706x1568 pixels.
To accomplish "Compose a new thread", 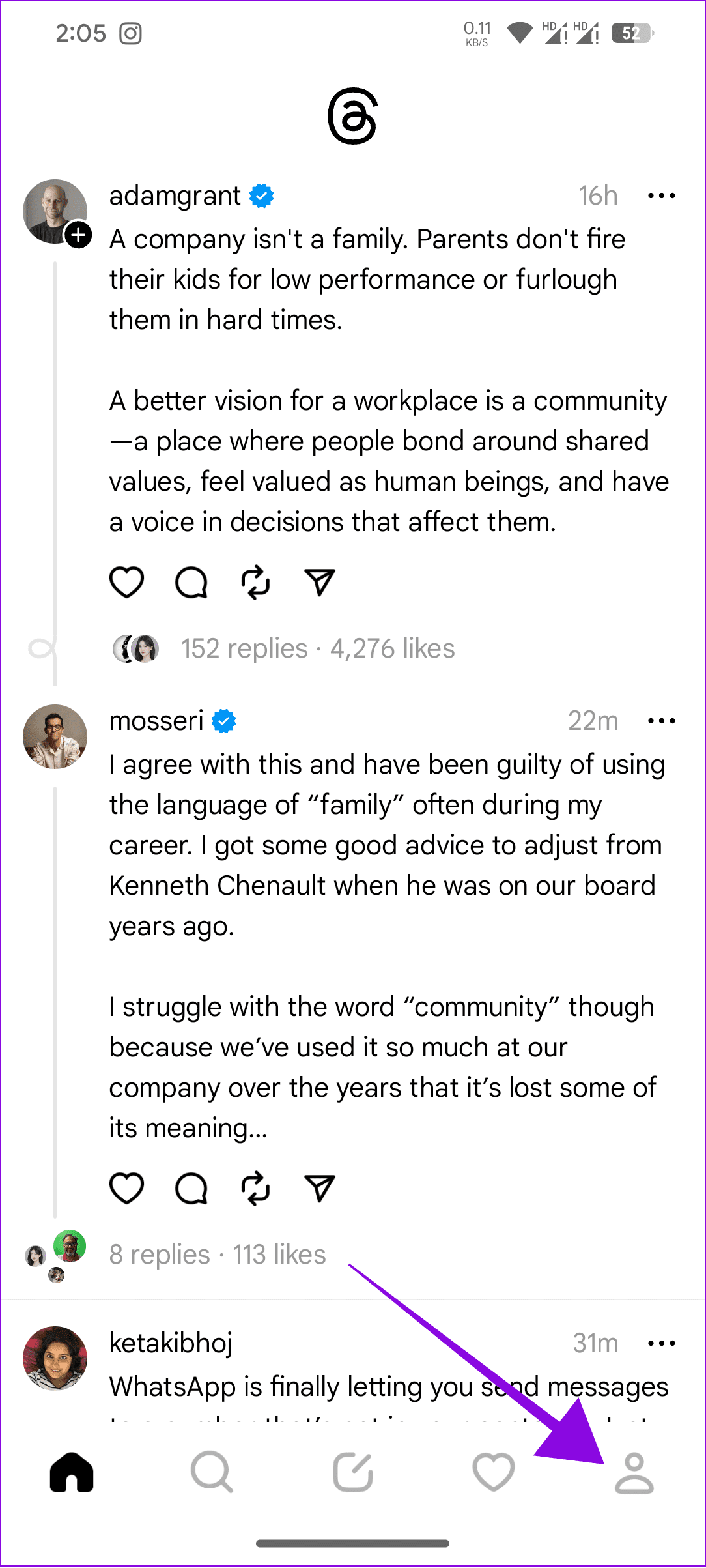I will [x=353, y=1472].
